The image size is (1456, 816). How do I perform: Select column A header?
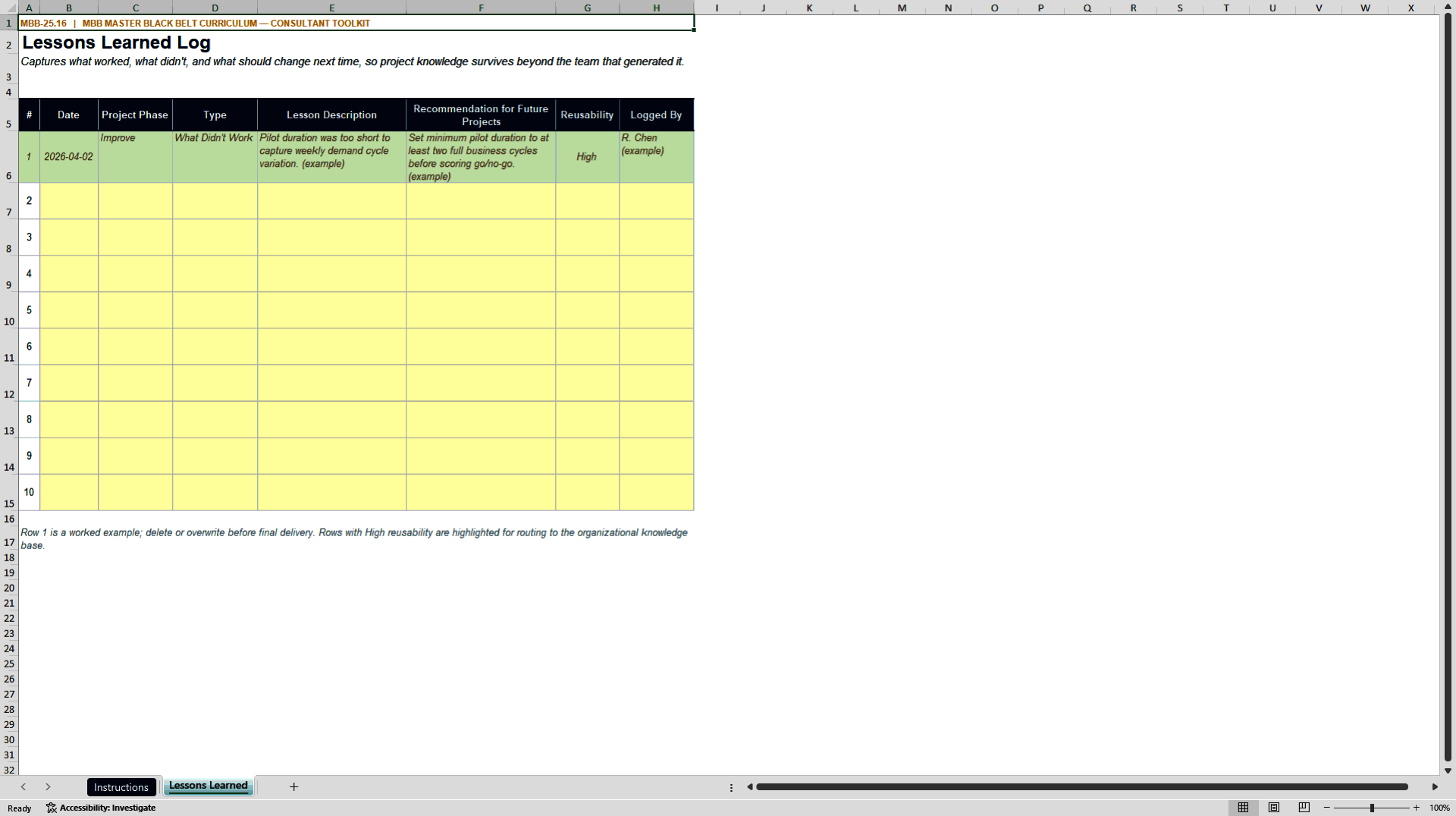click(x=29, y=8)
